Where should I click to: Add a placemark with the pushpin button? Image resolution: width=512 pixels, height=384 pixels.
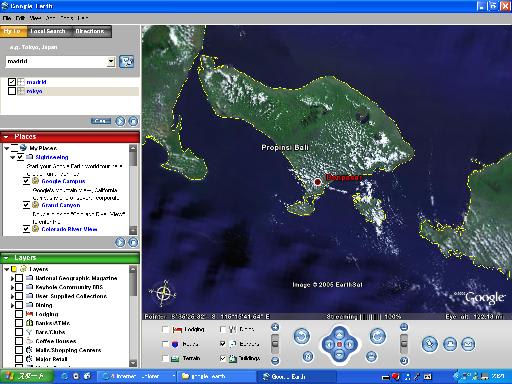point(430,344)
